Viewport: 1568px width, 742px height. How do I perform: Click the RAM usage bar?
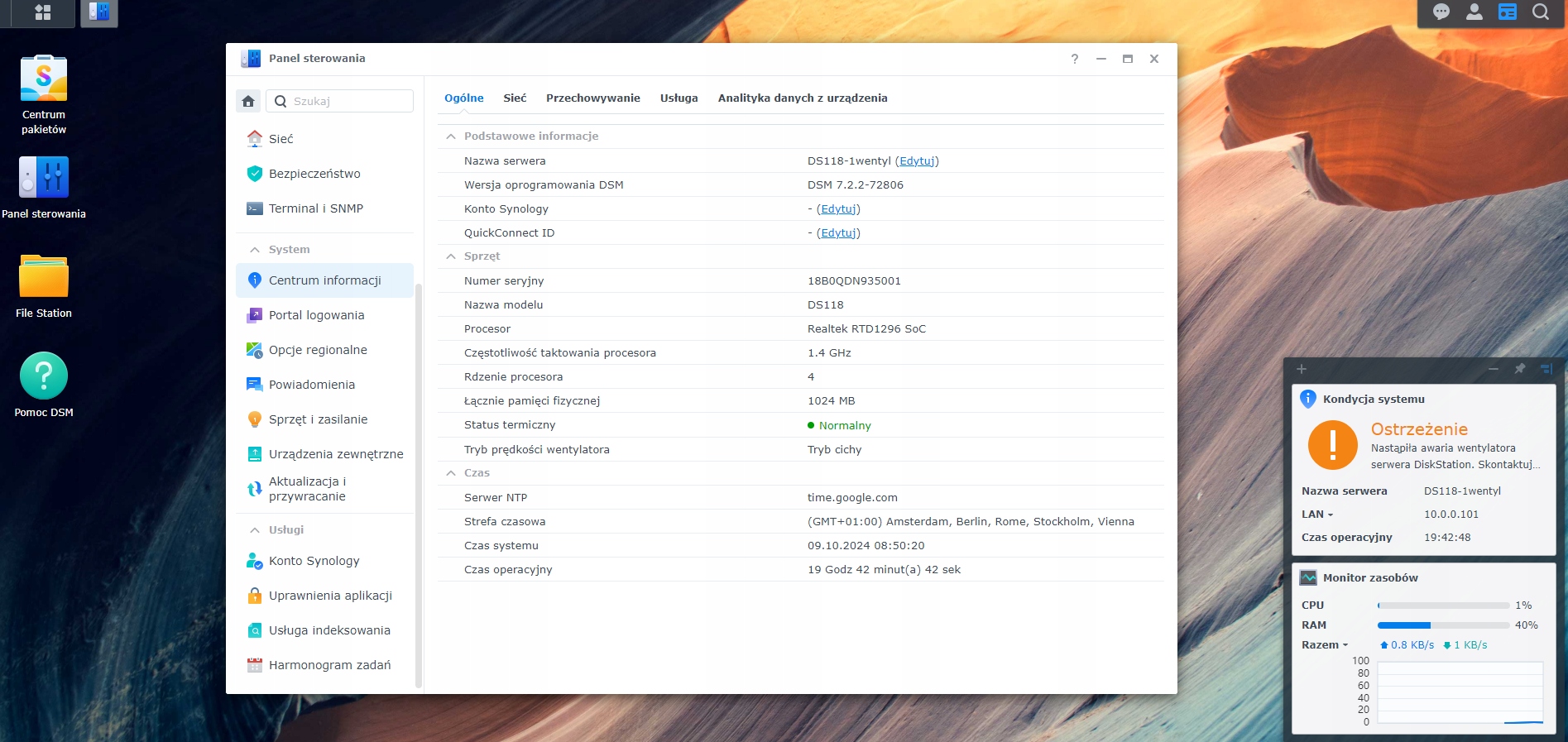pos(1443,625)
